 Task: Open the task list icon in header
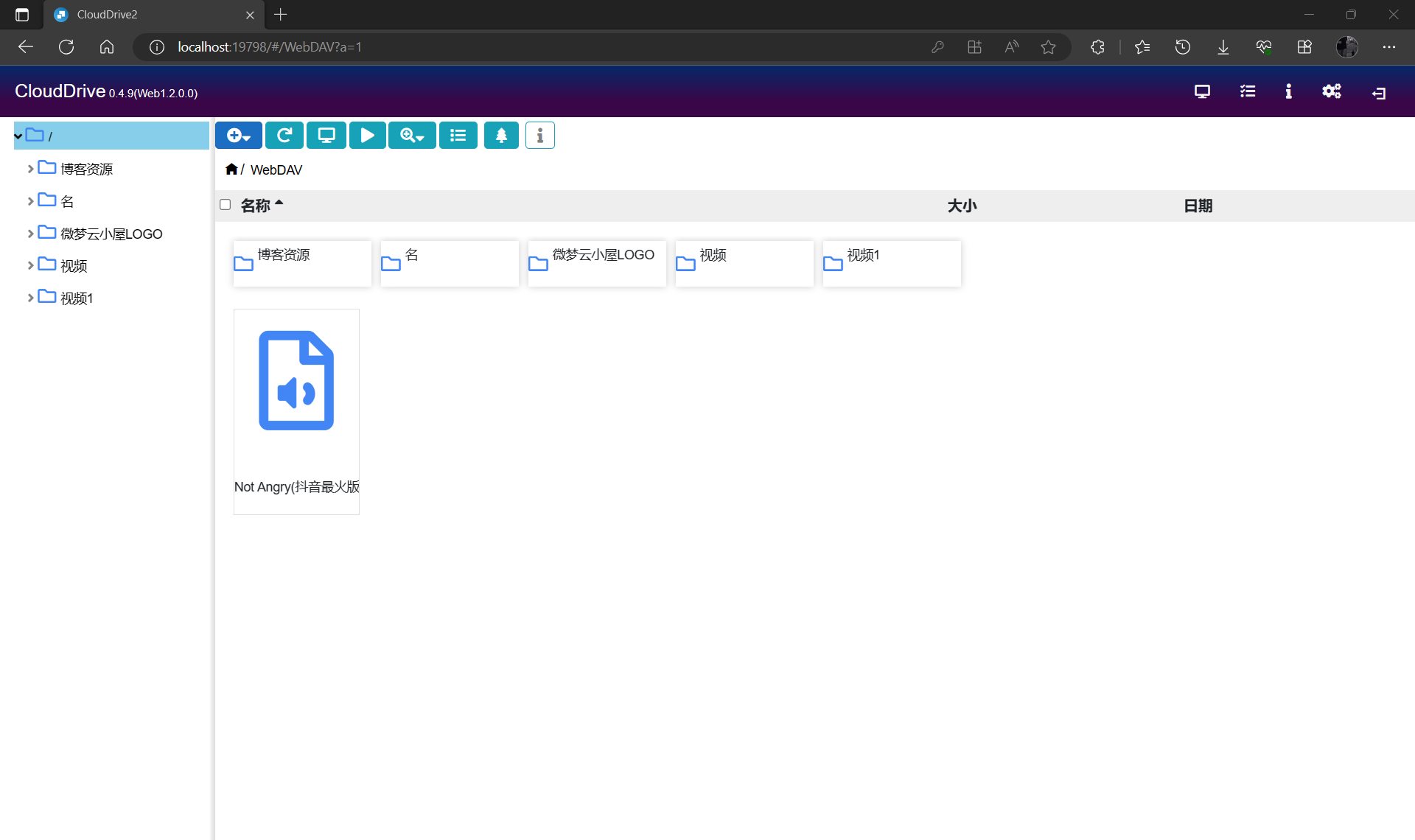(x=1248, y=91)
